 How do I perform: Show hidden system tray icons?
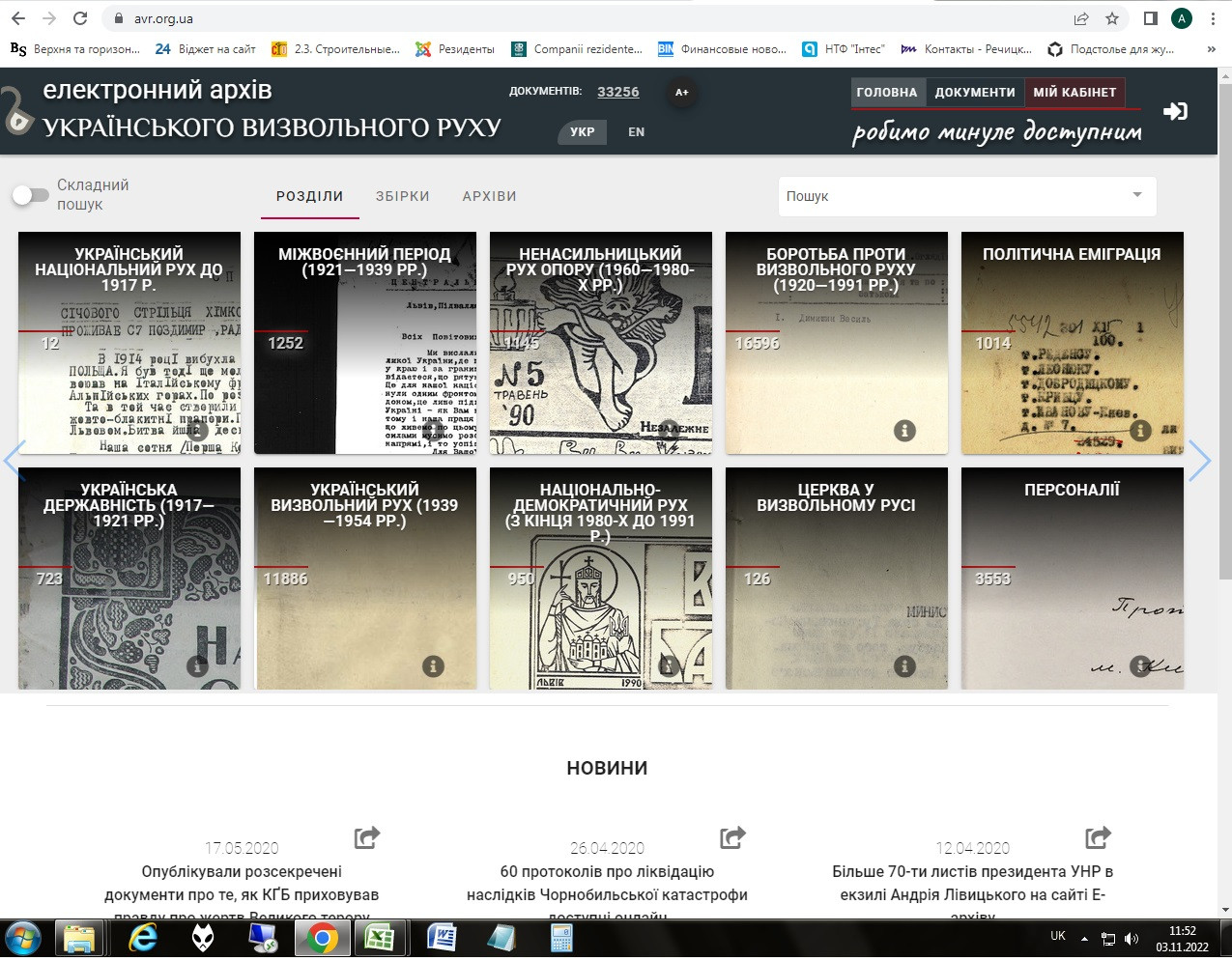[1084, 939]
